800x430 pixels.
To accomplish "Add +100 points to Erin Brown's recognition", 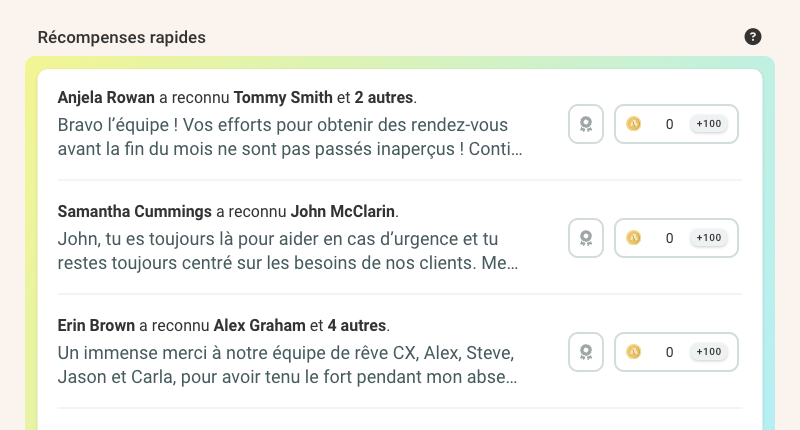I will (x=708, y=352).
